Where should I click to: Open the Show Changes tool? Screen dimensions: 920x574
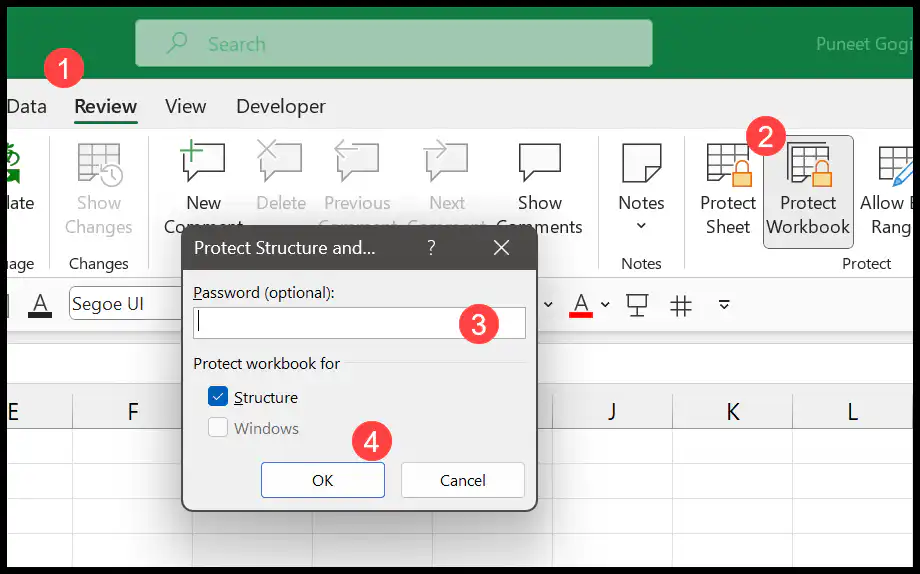99,188
